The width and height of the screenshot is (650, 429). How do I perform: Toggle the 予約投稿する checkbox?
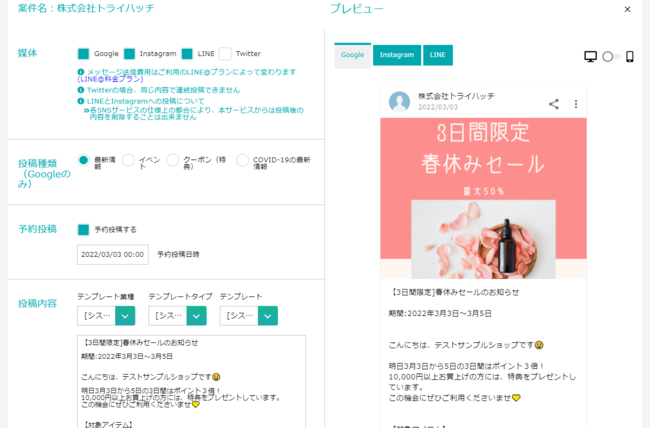[x=84, y=229]
